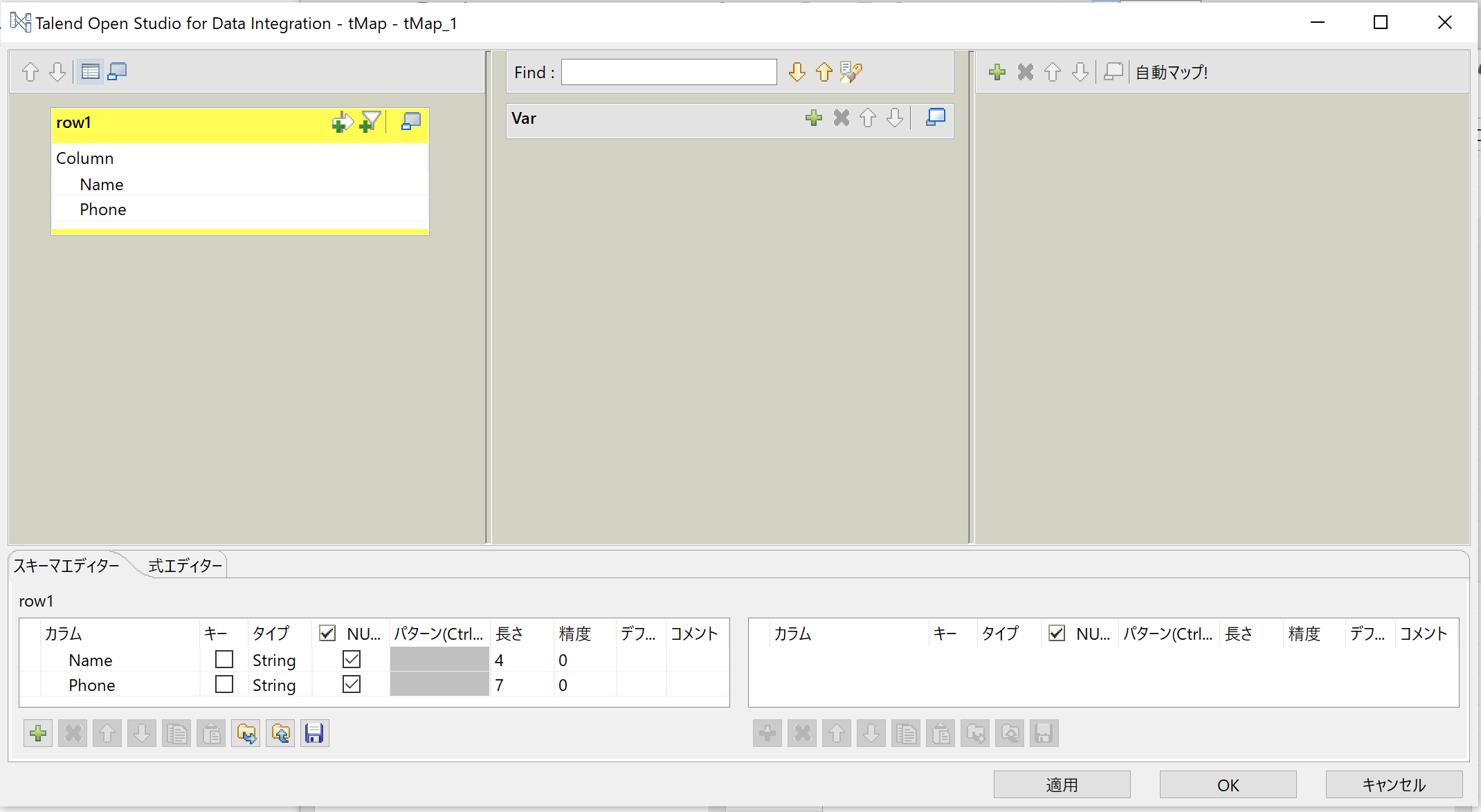Uncheck NULLABLE for the Phone column
The height and width of the screenshot is (812, 1481).
(352, 684)
